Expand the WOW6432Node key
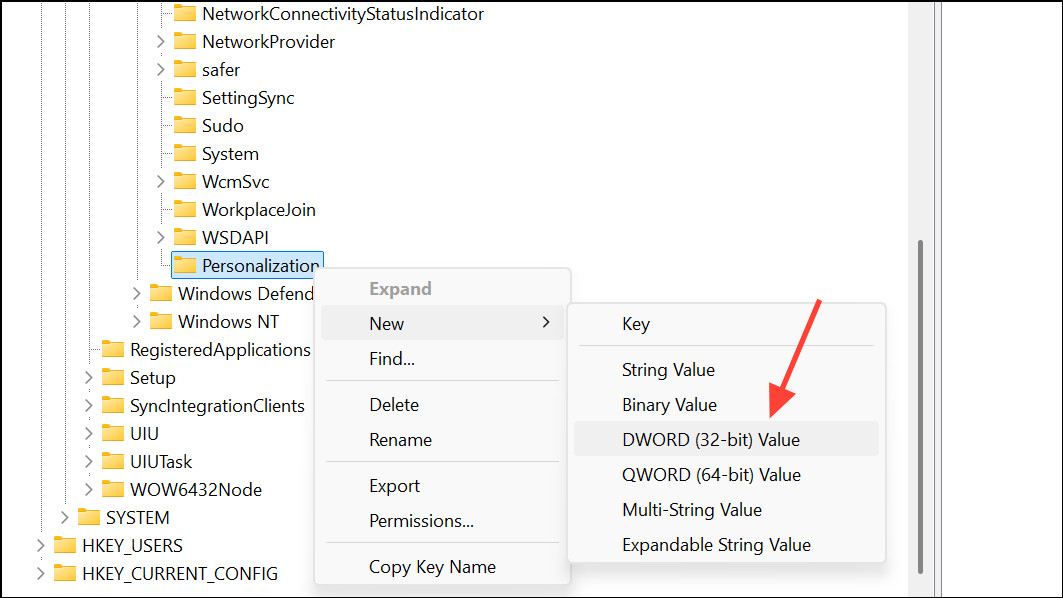This screenshot has width=1063, height=598. pyautogui.click(x=89, y=490)
